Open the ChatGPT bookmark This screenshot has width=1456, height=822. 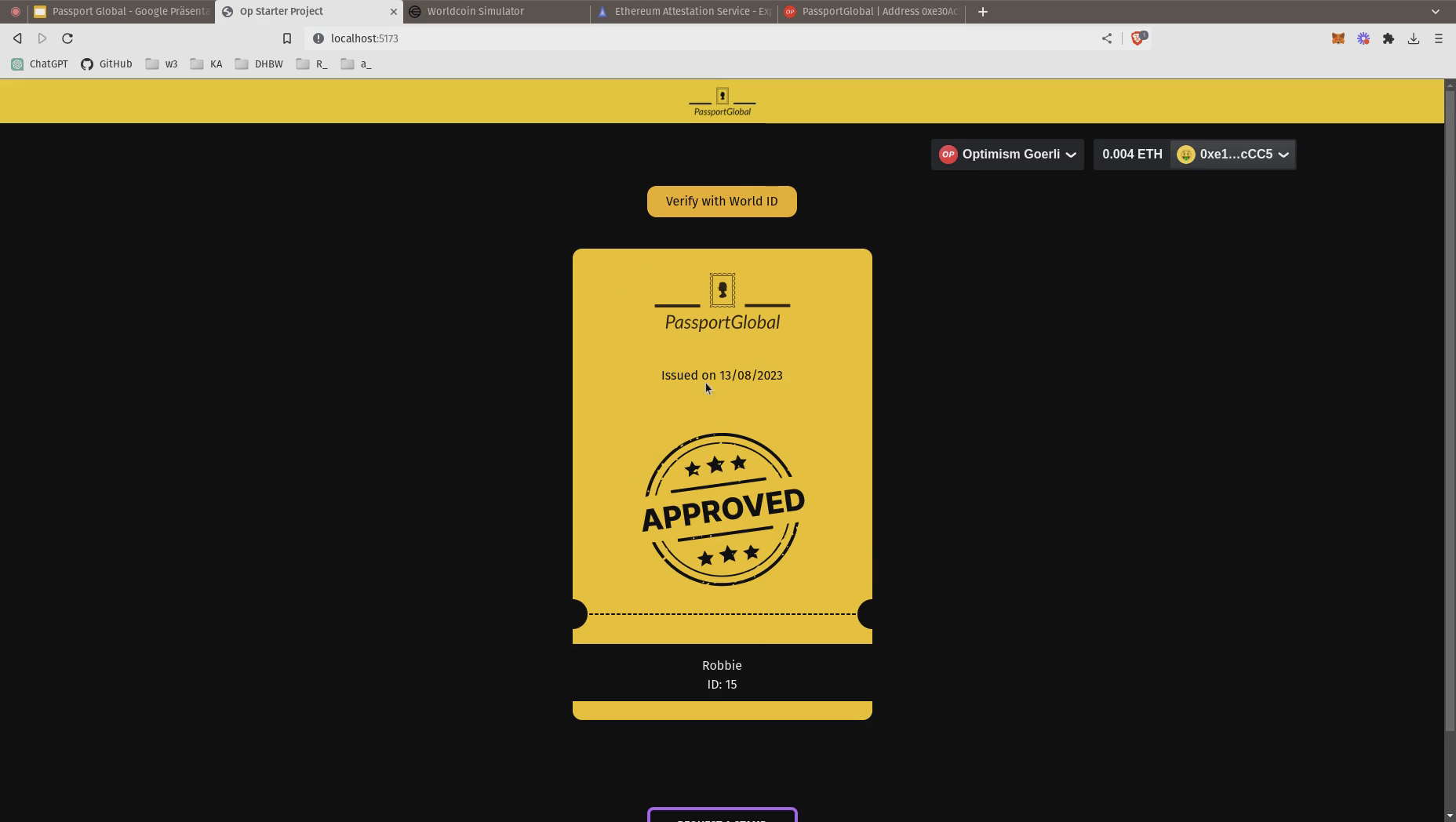coord(39,64)
